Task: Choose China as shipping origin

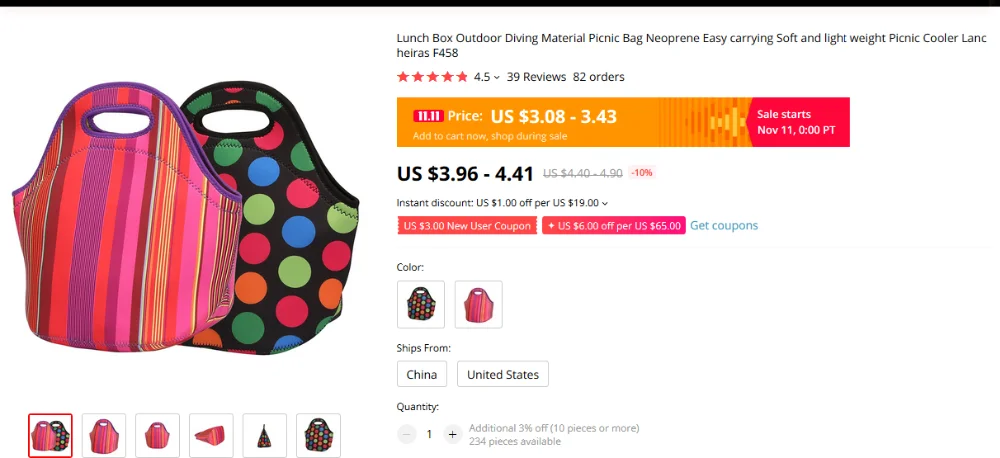Action: pyautogui.click(x=422, y=374)
